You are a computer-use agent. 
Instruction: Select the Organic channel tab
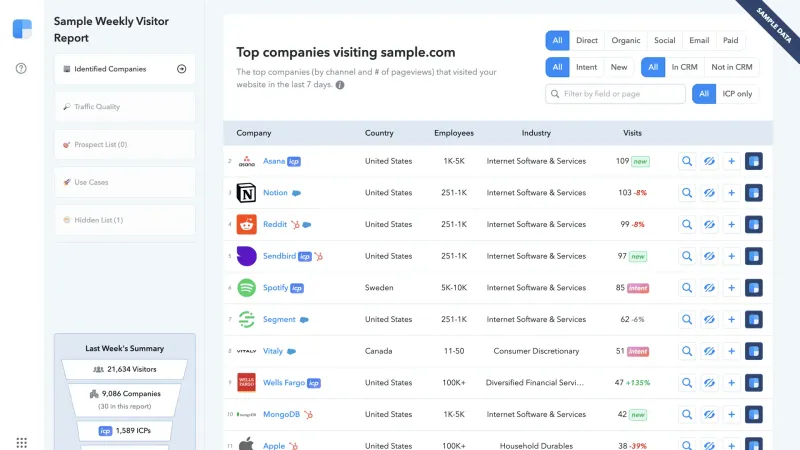pos(626,40)
